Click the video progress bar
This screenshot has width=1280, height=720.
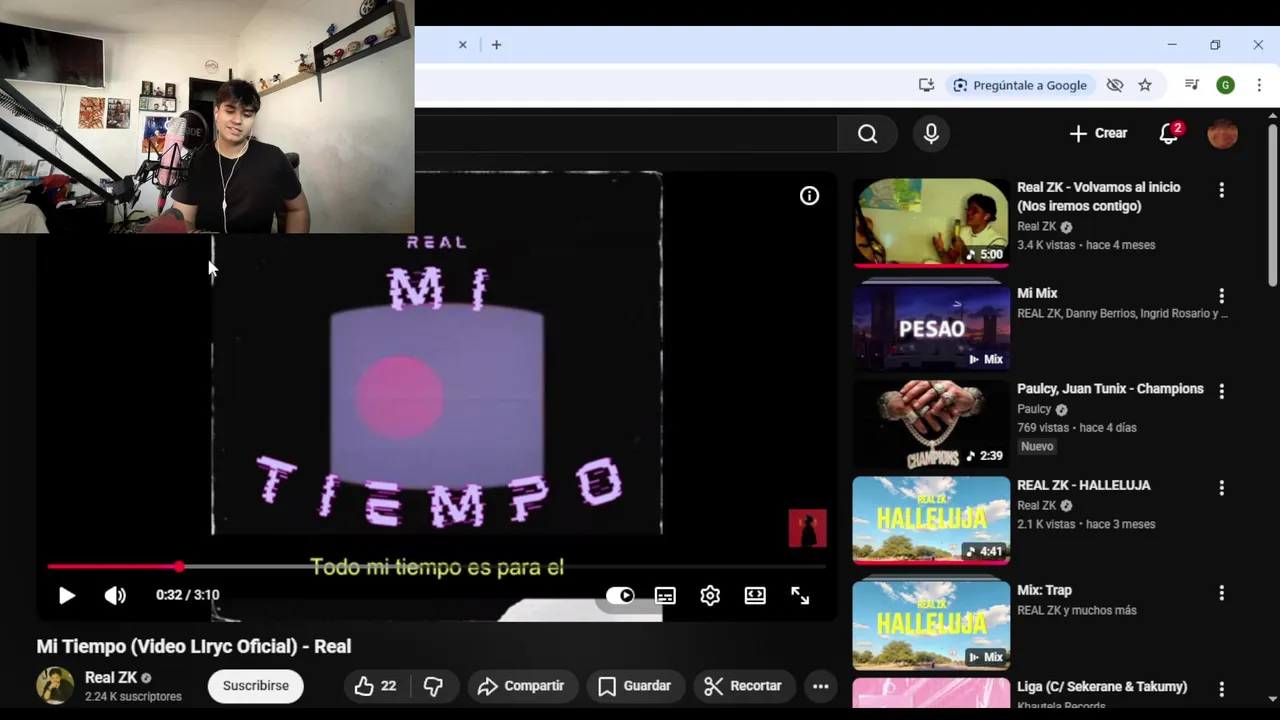point(437,567)
